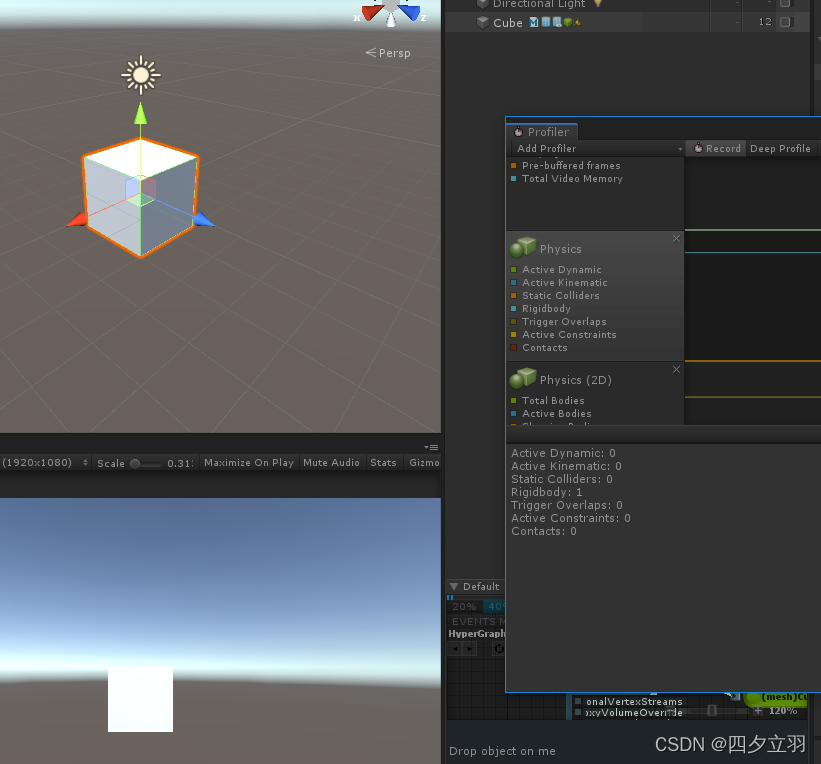Enable Maximize On Play
This screenshot has height=764, width=821.
(x=248, y=463)
